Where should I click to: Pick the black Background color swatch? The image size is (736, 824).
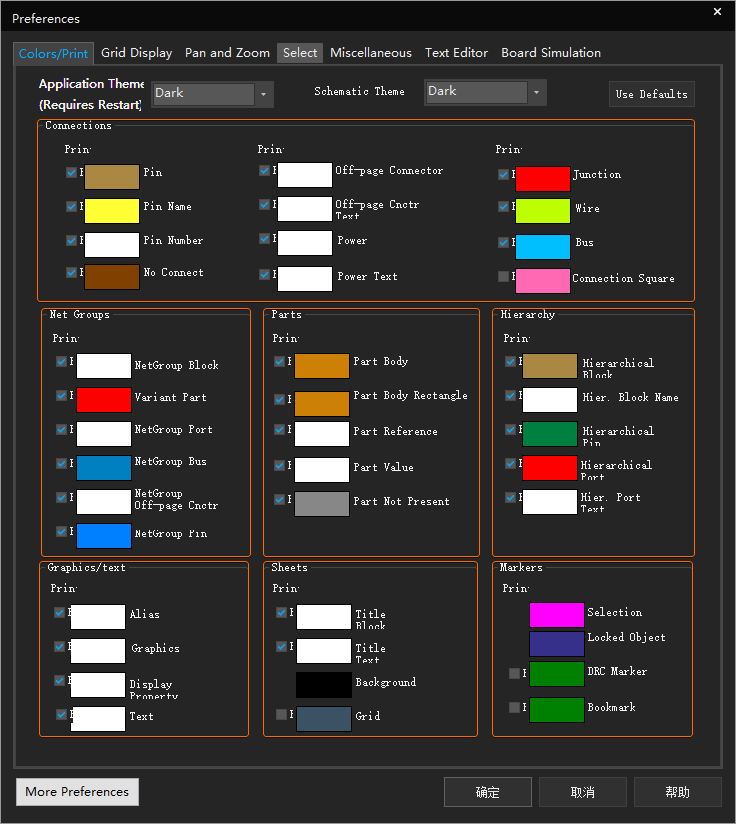pos(323,685)
